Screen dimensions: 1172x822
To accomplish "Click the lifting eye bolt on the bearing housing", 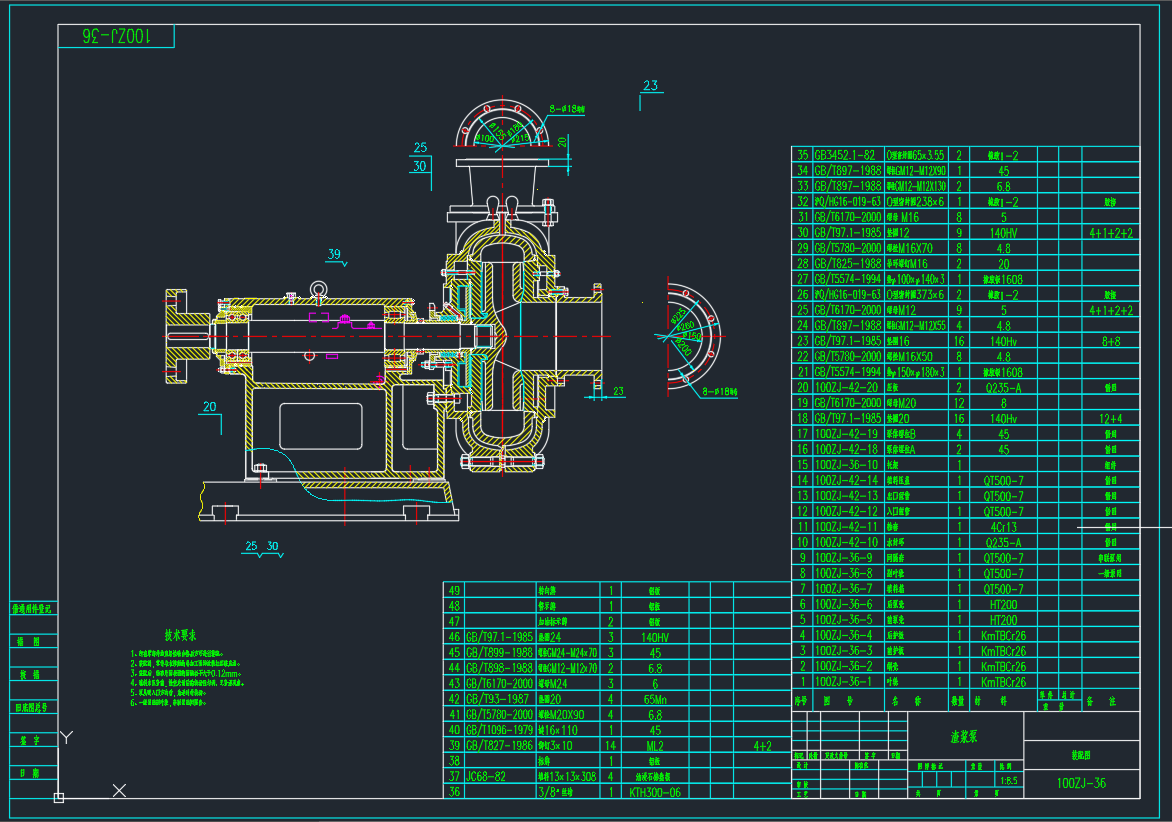I will coord(318,290).
